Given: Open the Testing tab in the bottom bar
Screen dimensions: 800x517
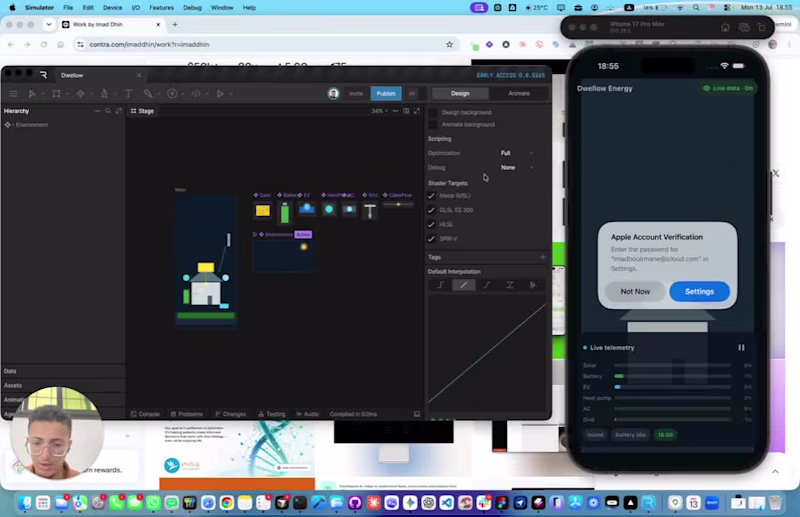Looking at the screenshot, I should pyautogui.click(x=272, y=414).
